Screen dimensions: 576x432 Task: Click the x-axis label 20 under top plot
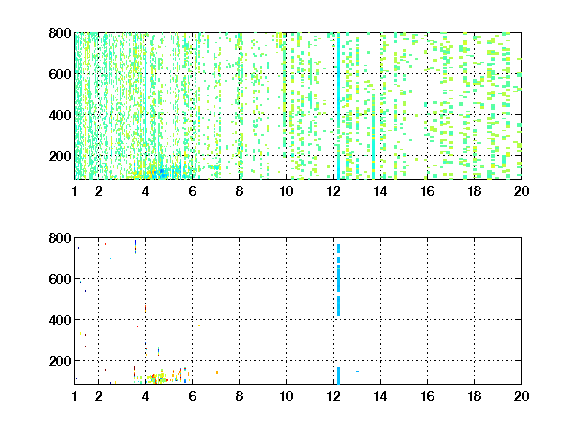click(521, 191)
